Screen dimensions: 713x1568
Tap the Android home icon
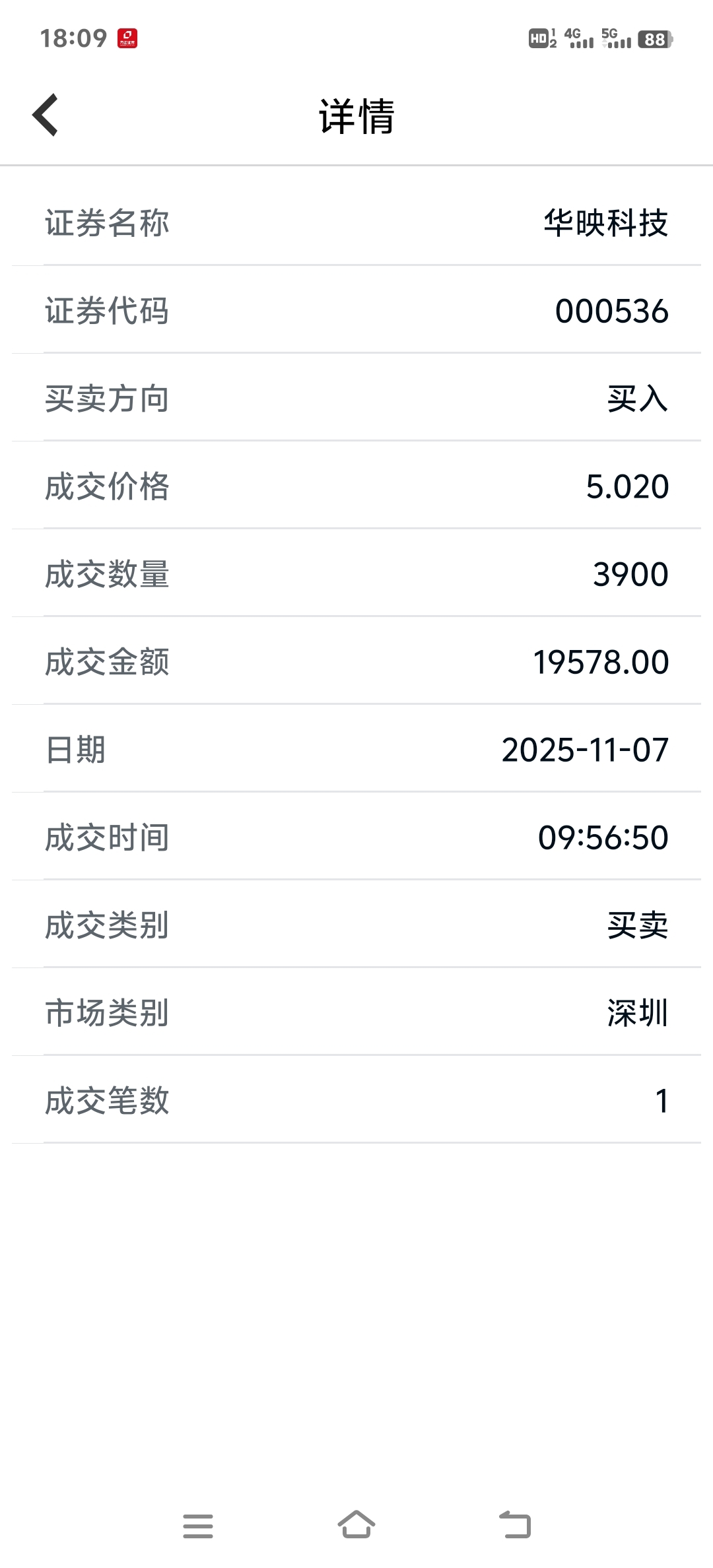pyautogui.click(x=356, y=1524)
